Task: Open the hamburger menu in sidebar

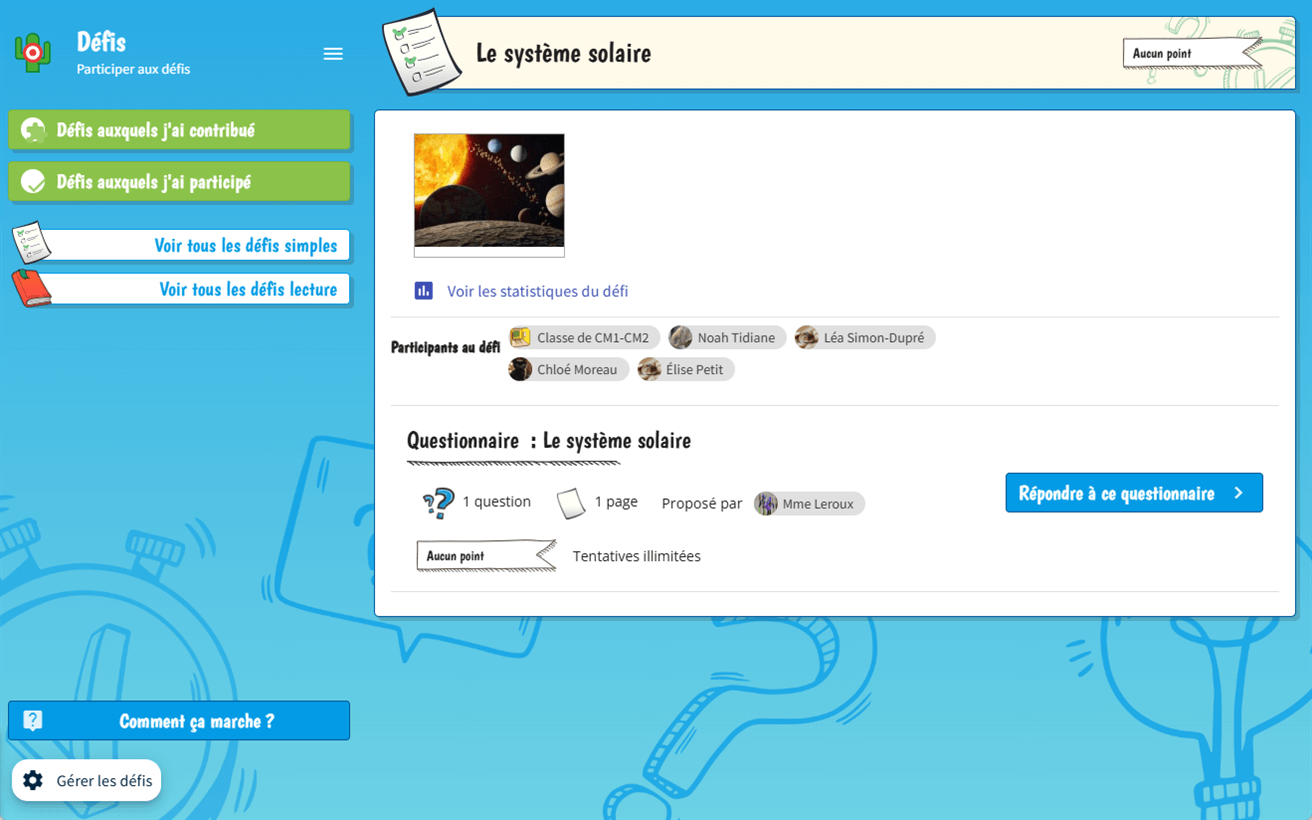Action: tap(333, 54)
